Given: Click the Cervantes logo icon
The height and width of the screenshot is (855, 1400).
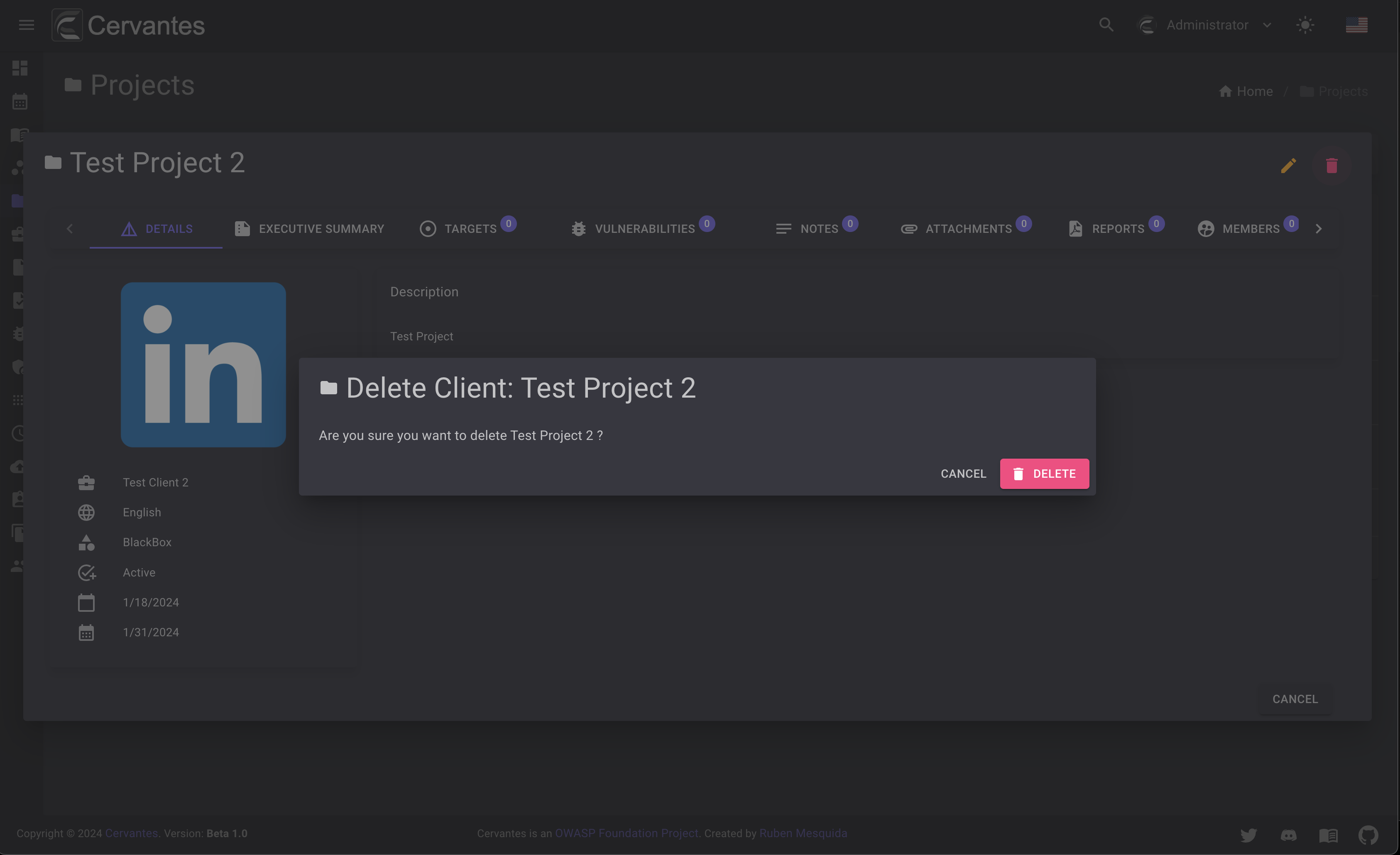Looking at the screenshot, I should click(x=67, y=25).
